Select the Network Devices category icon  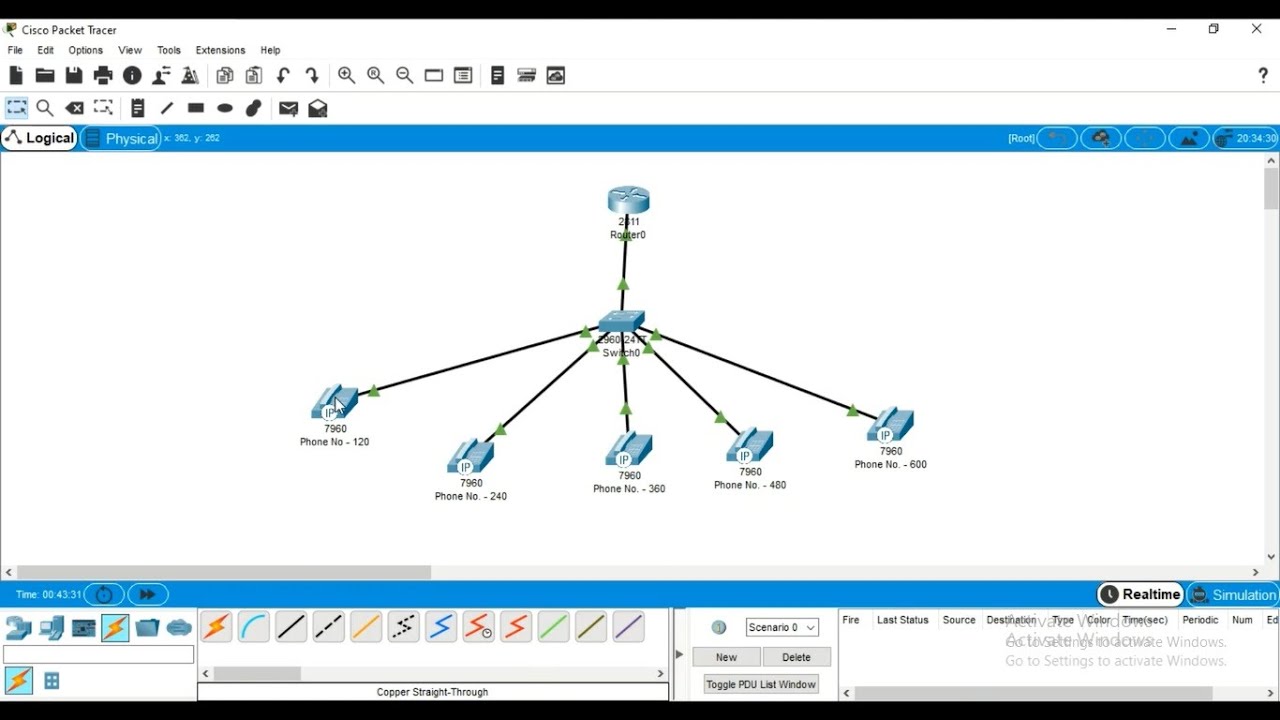point(19,628)
